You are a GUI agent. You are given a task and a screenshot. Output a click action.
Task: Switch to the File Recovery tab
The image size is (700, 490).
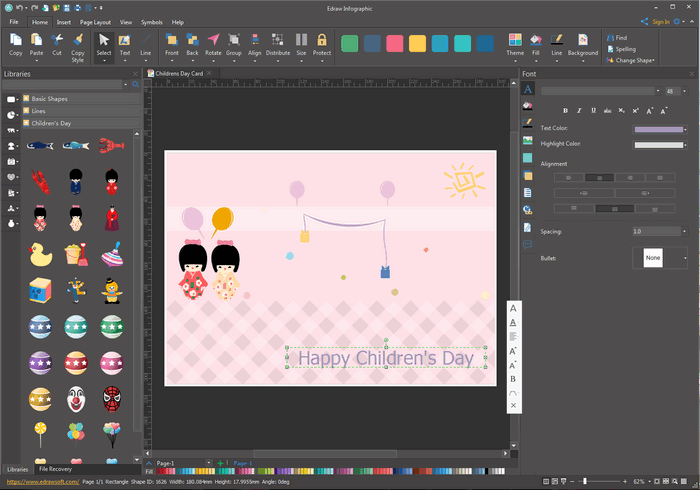[x=54, y=469]
